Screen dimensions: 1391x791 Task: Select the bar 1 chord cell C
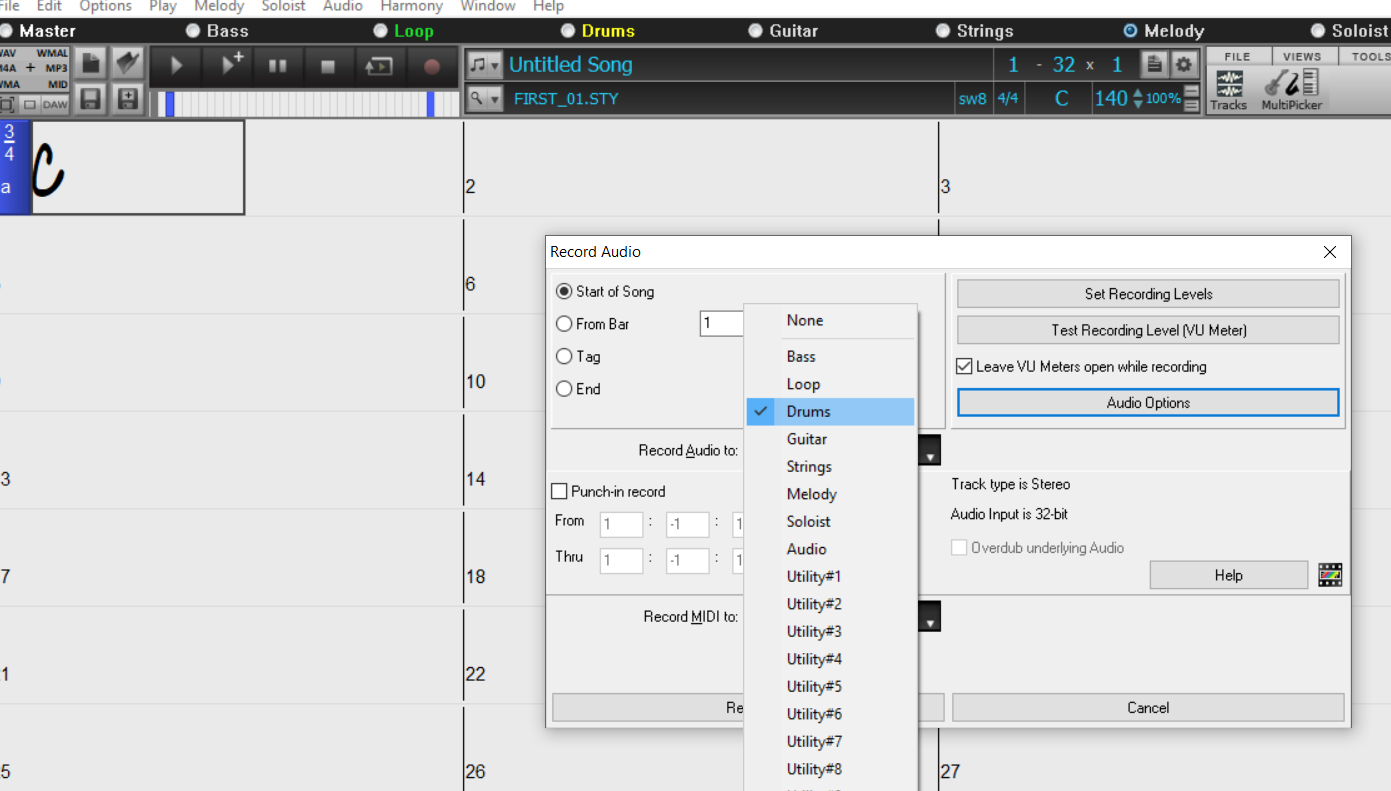coord(138,167)
